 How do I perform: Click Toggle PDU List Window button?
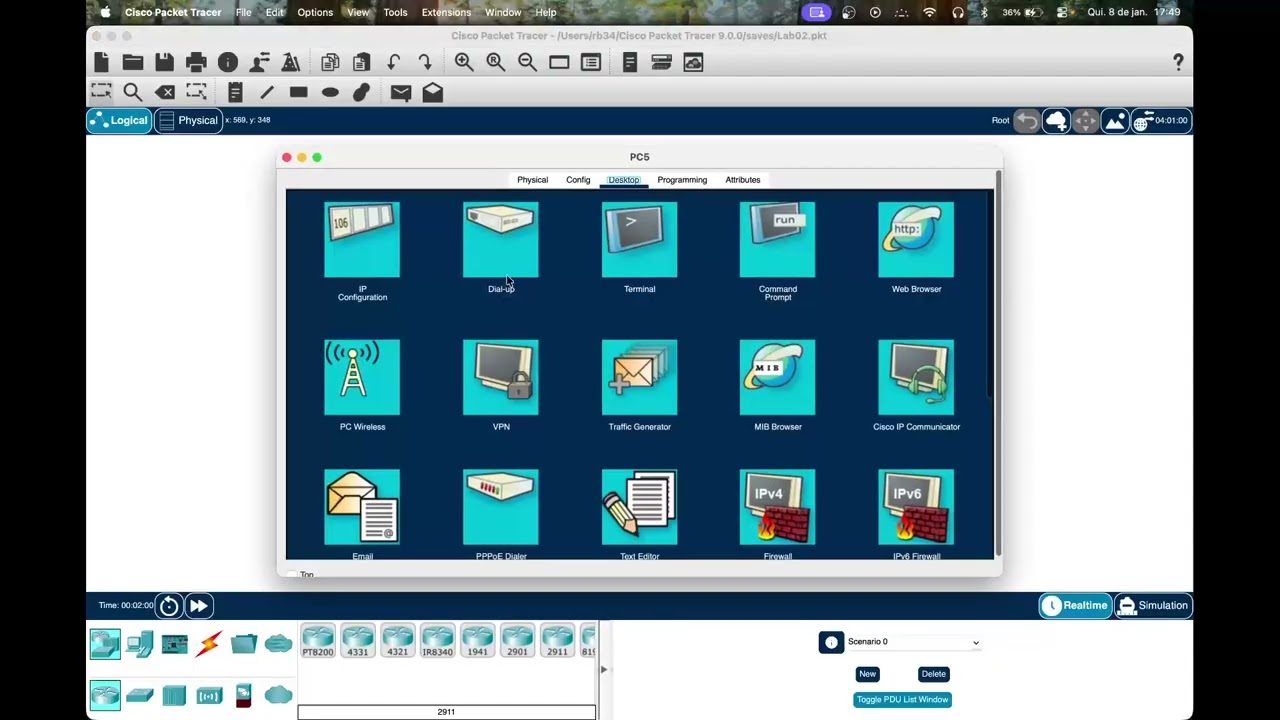[x=902, y=700]
